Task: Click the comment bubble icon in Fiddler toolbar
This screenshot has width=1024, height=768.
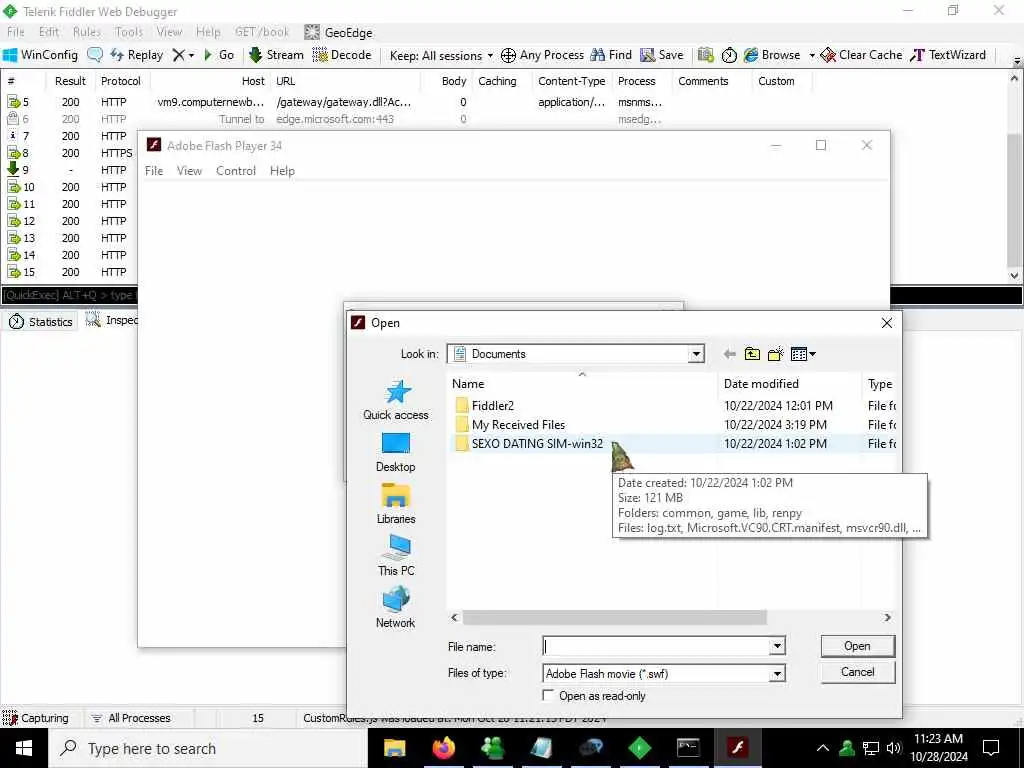Action: pos(95,55)
